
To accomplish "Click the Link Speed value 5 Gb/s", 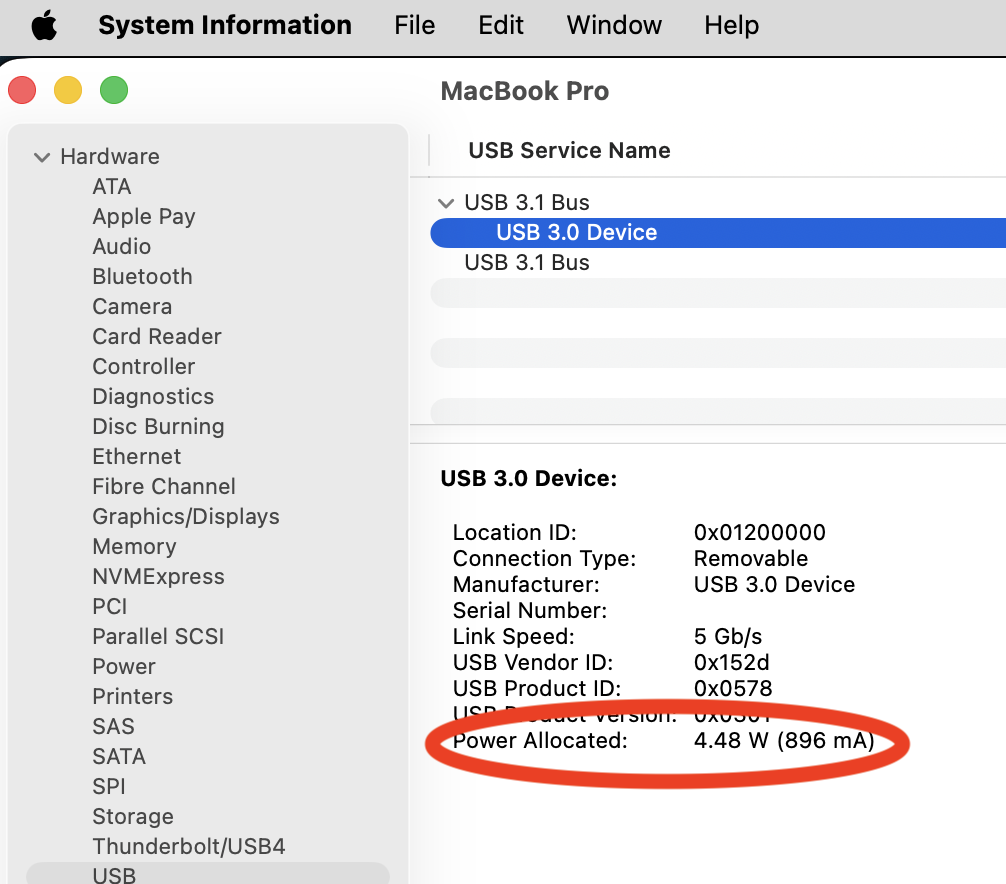I will (x=728, y=636).
